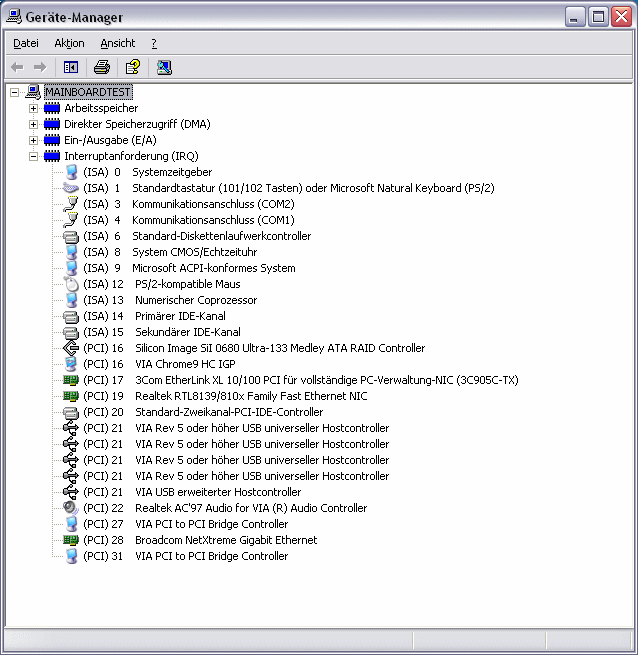The height and width of the screenshot is (655, 638).
Task: Click the Ein-/Ausgabe (E/A) chip icon
Action: coord(52,140)
